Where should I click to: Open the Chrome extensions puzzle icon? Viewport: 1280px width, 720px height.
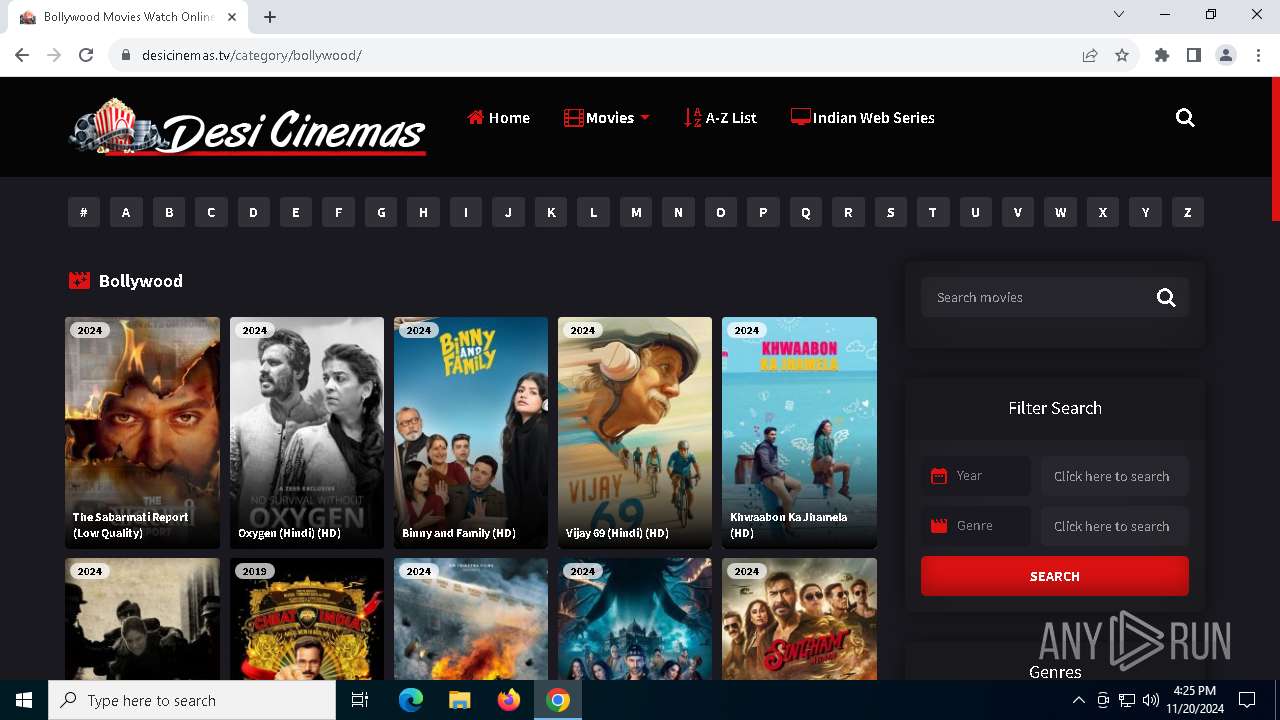[1161, 55]
